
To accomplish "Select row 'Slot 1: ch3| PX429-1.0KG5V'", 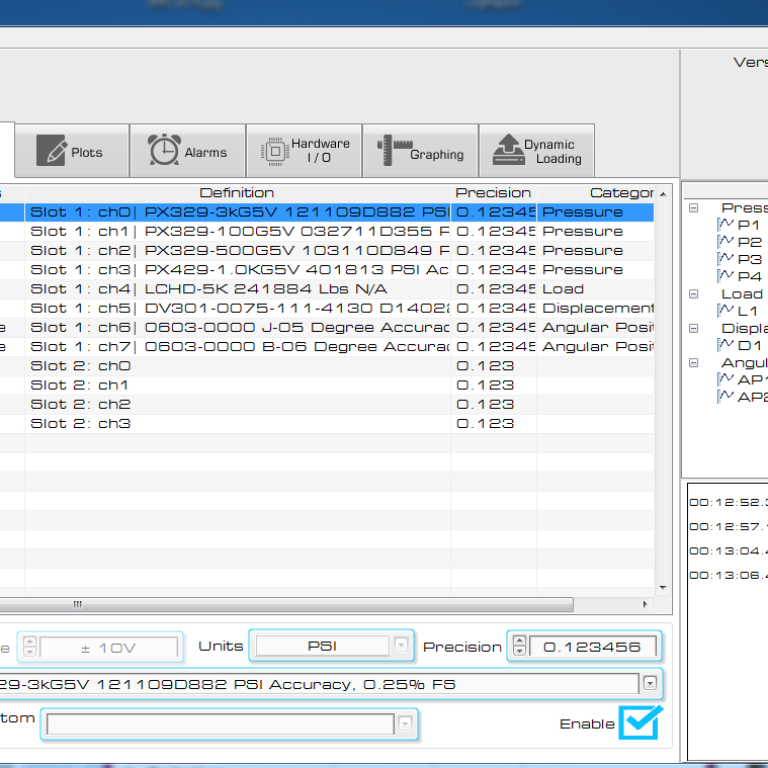I will tap(327, 270).
